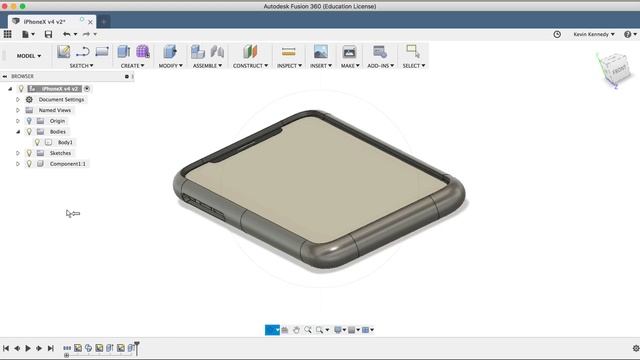The width and height of the screenshot is (640, 360).
Task: Click the Pan hand tool
Action: pos(296,330)
